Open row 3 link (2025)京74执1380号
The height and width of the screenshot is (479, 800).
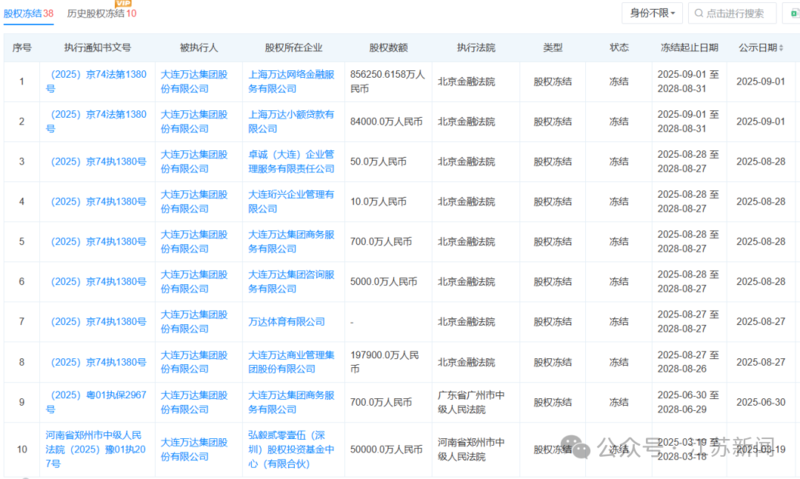pyautogui.click(x=98, y=162)
